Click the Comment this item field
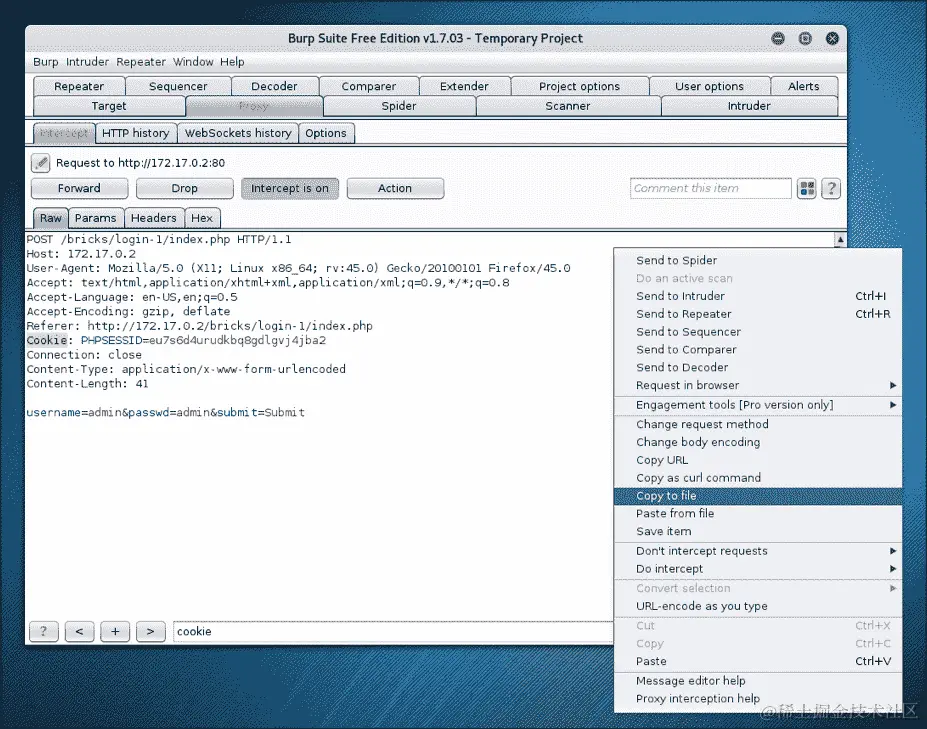 (711, 189)
